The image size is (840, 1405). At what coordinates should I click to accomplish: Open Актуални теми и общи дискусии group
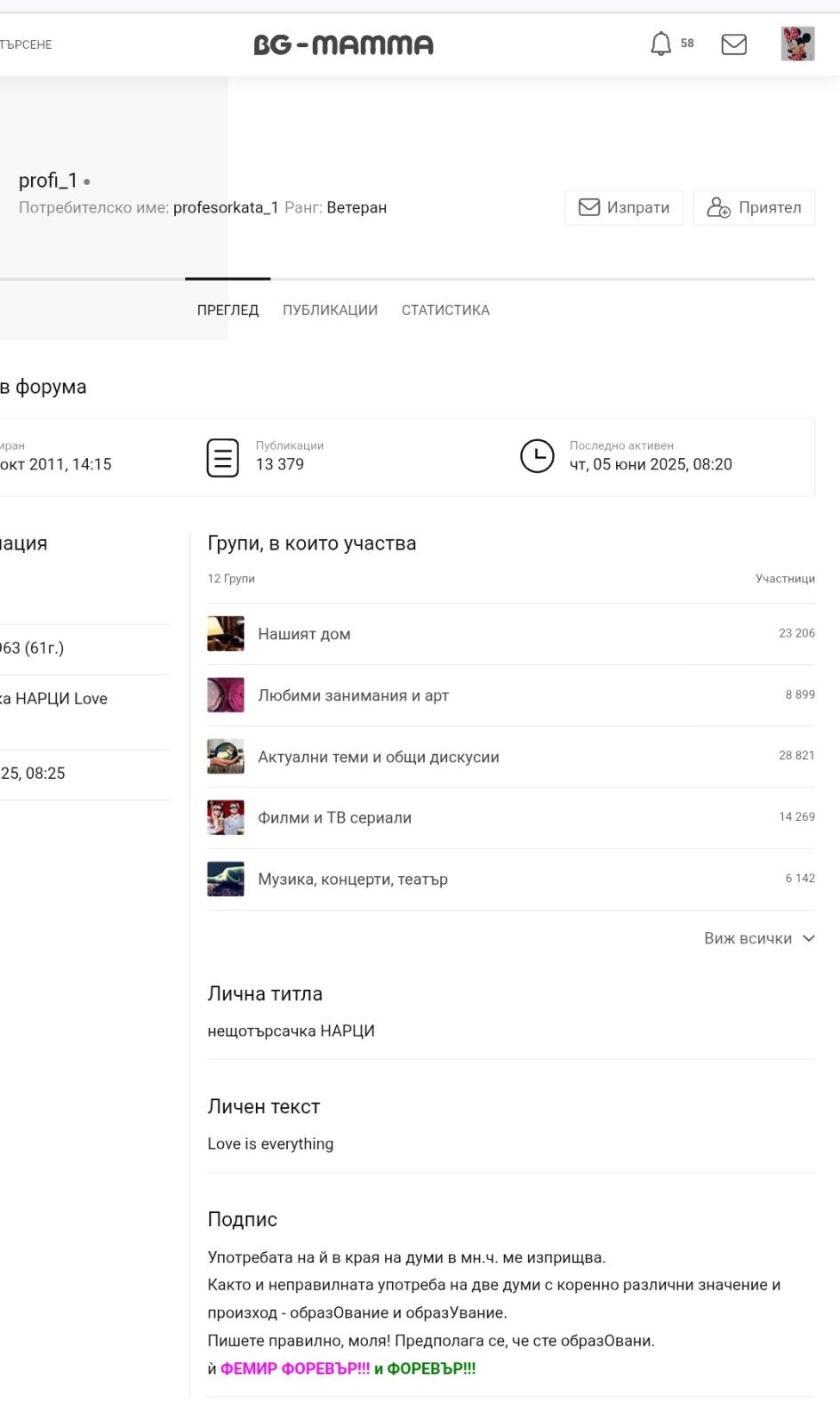pyautogui.click(x=378, y=757)
